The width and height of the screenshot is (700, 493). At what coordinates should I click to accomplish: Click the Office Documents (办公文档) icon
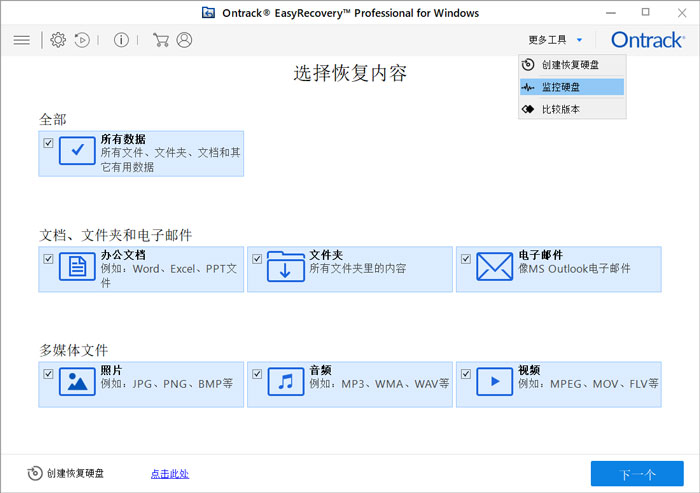click(77, 268)
